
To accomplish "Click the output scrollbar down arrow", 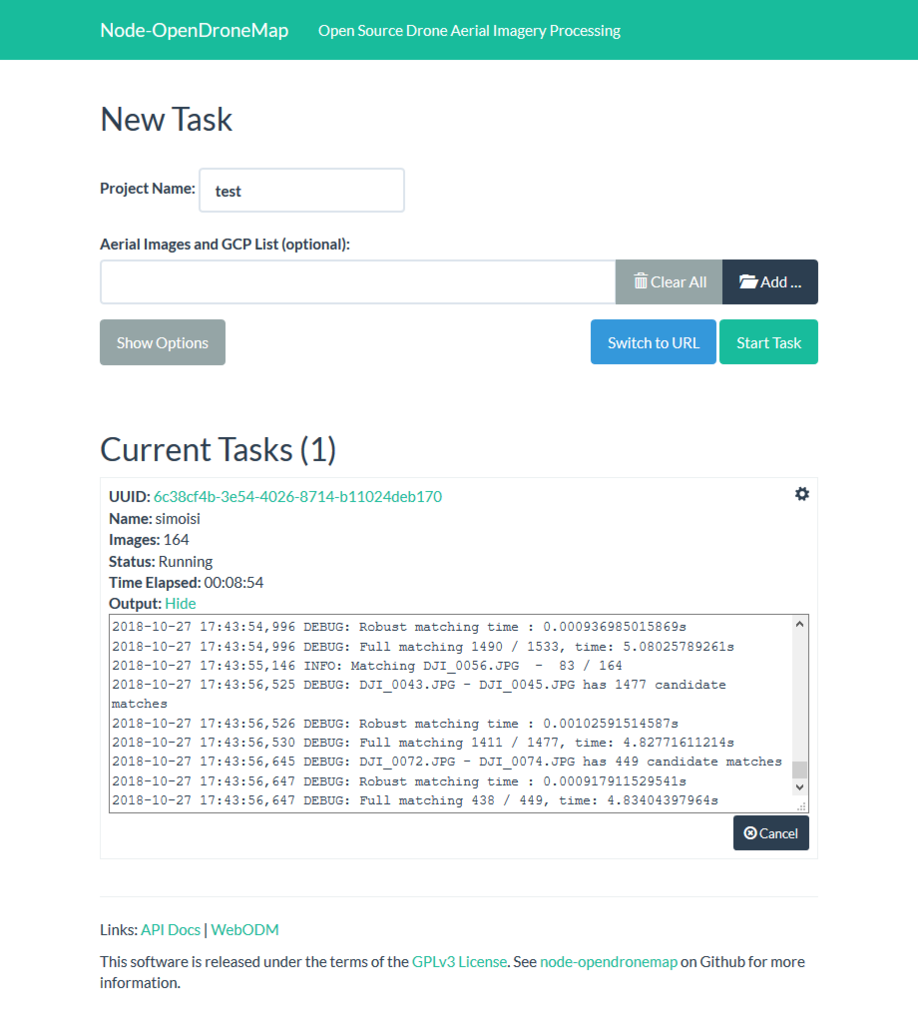I will tap(799, 787).
